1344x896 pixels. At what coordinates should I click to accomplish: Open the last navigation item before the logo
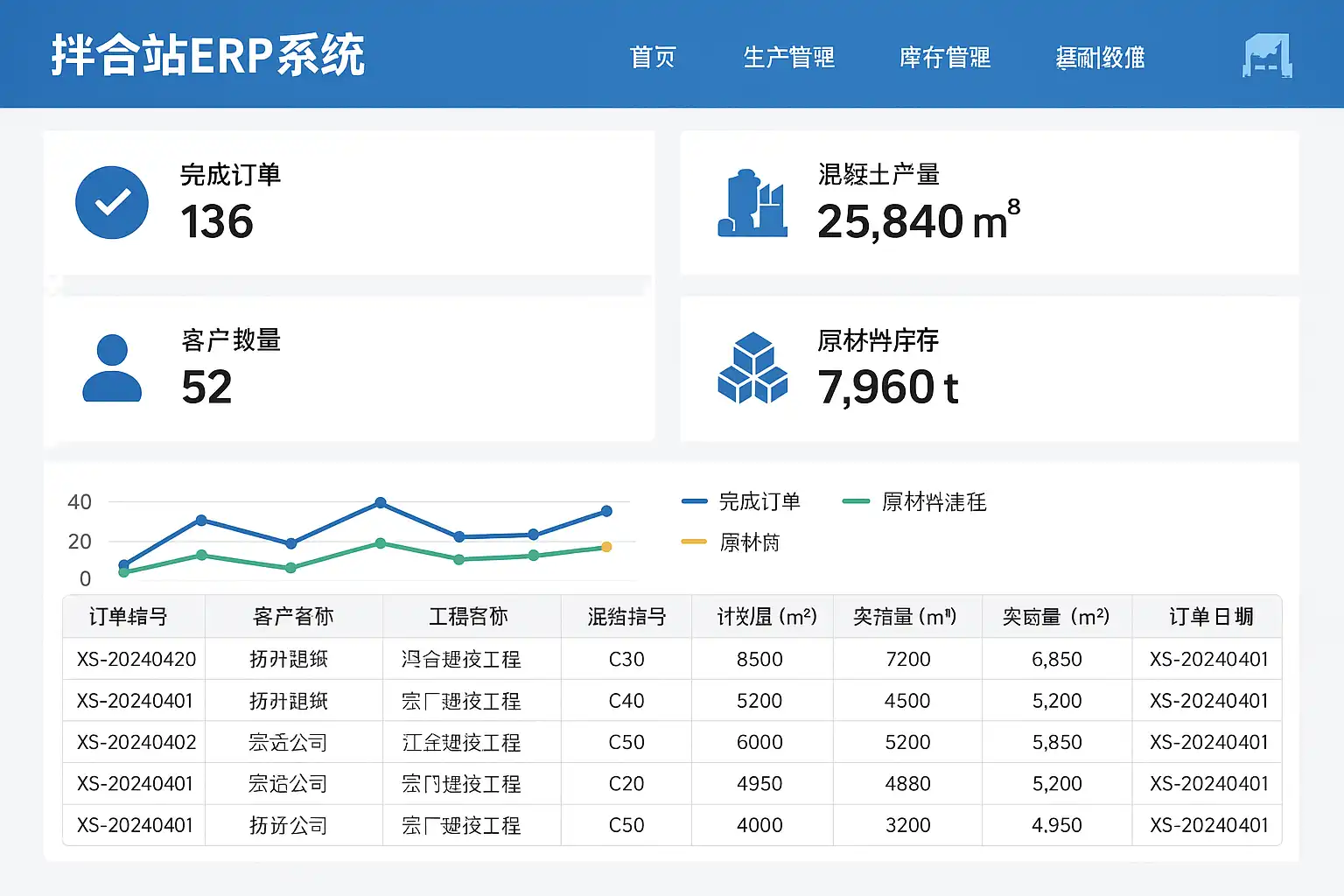[x=1100, y=58]
